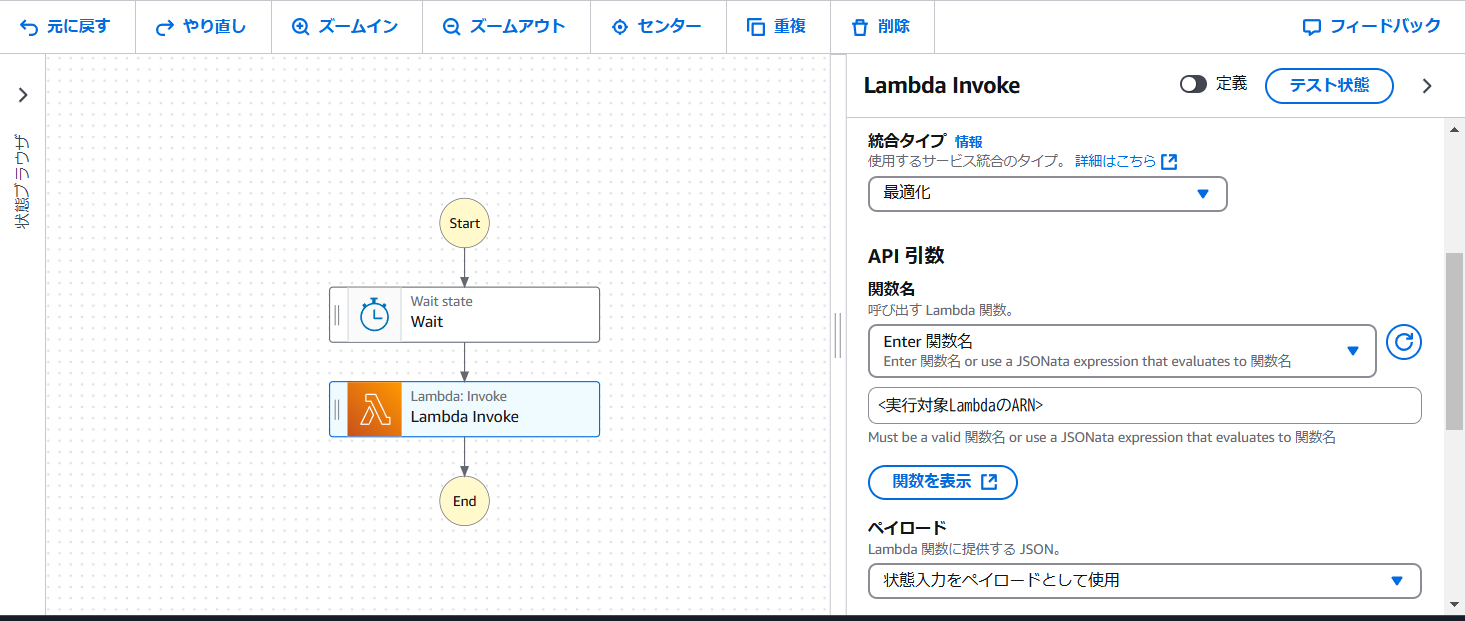1465x621 pixels.
Task: Select the End node
Action: (465, 501)
